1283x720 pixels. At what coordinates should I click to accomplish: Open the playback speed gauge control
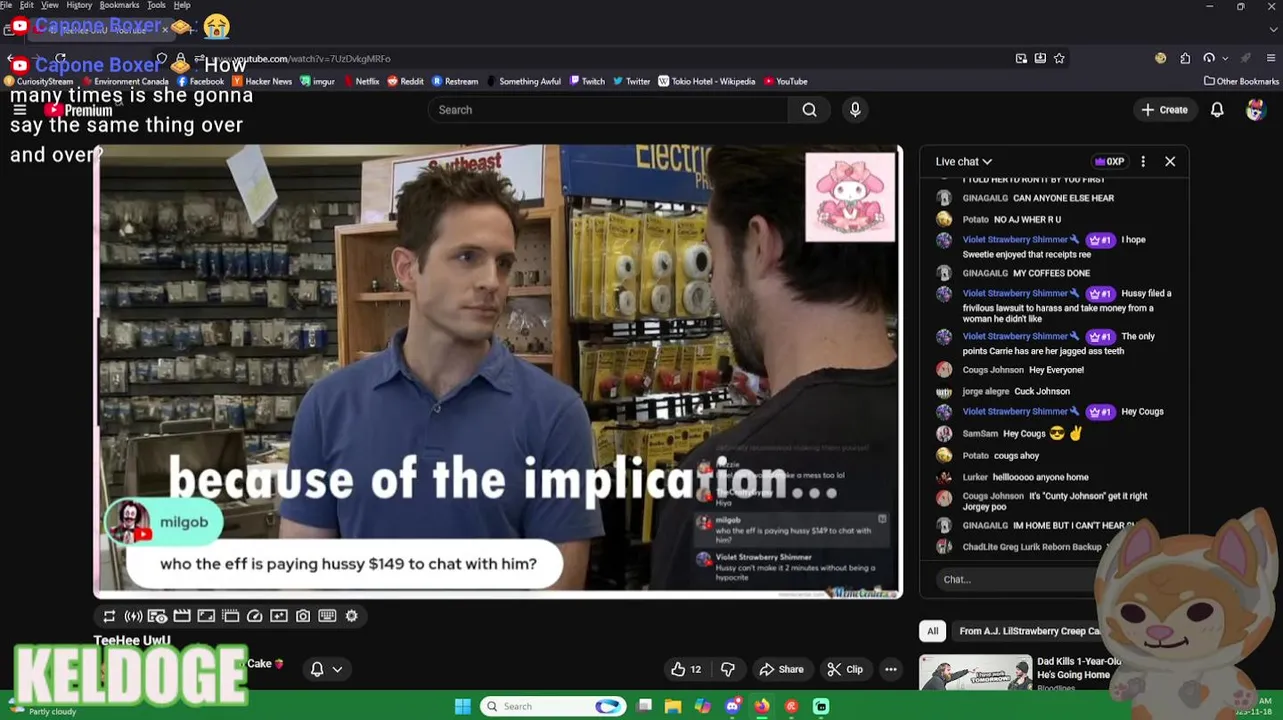(254, 616)
